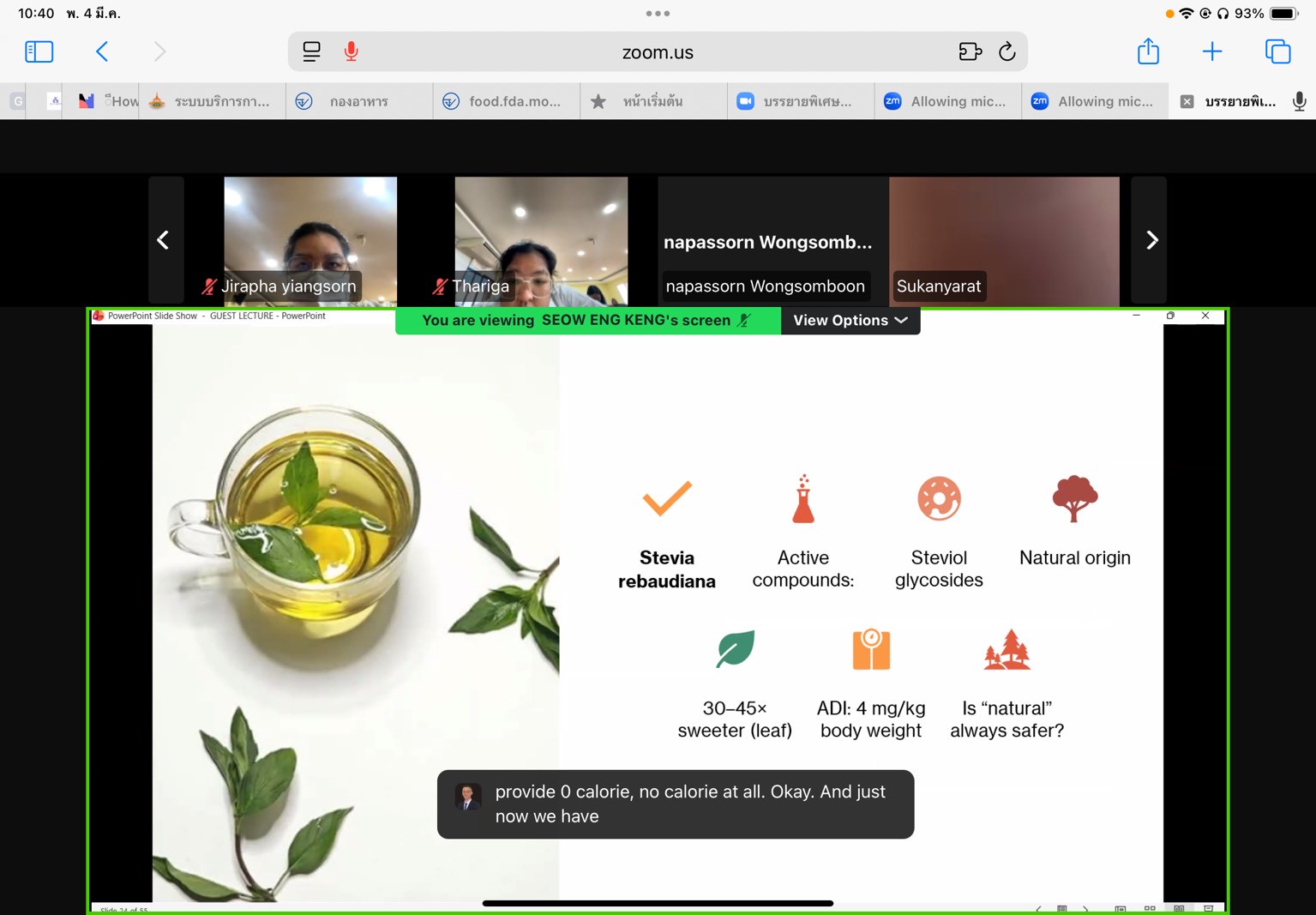The height and width of the screenshot is (915, 1316).
Task: Add a new Safari tab
Action: click(x=1212, y=51)
